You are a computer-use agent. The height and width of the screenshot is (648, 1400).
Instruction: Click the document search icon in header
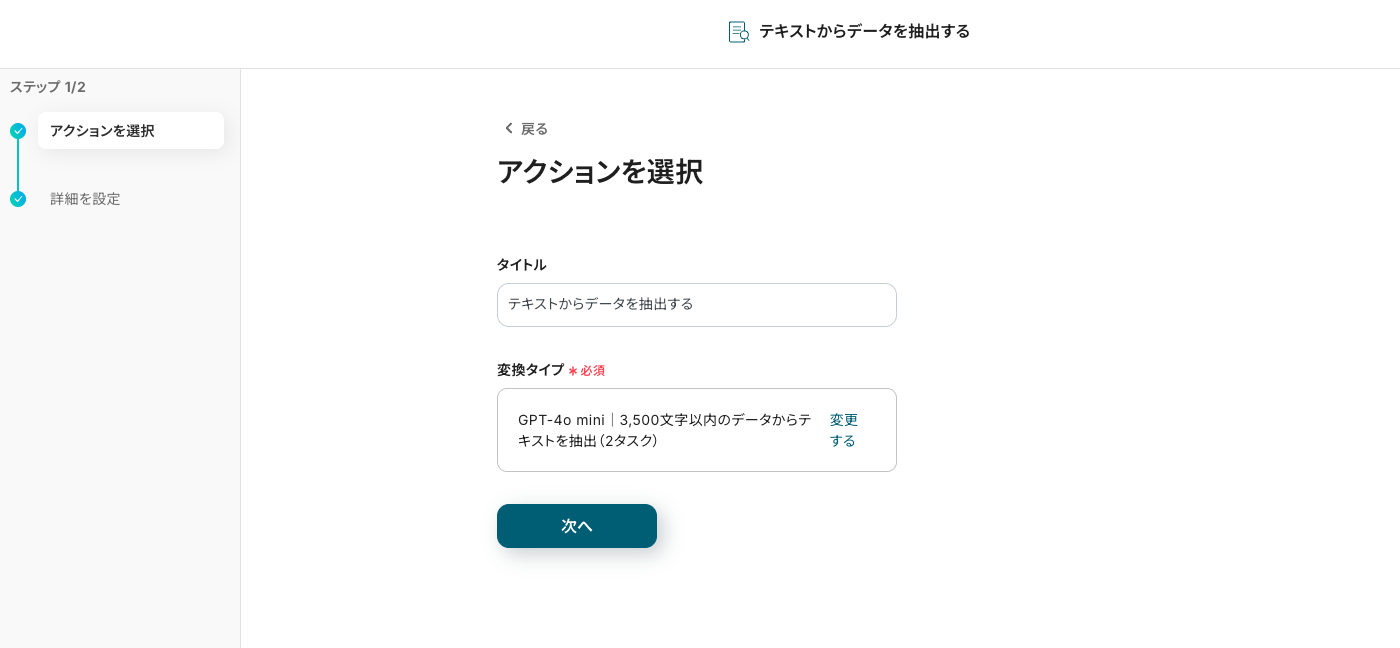[738, 32]
